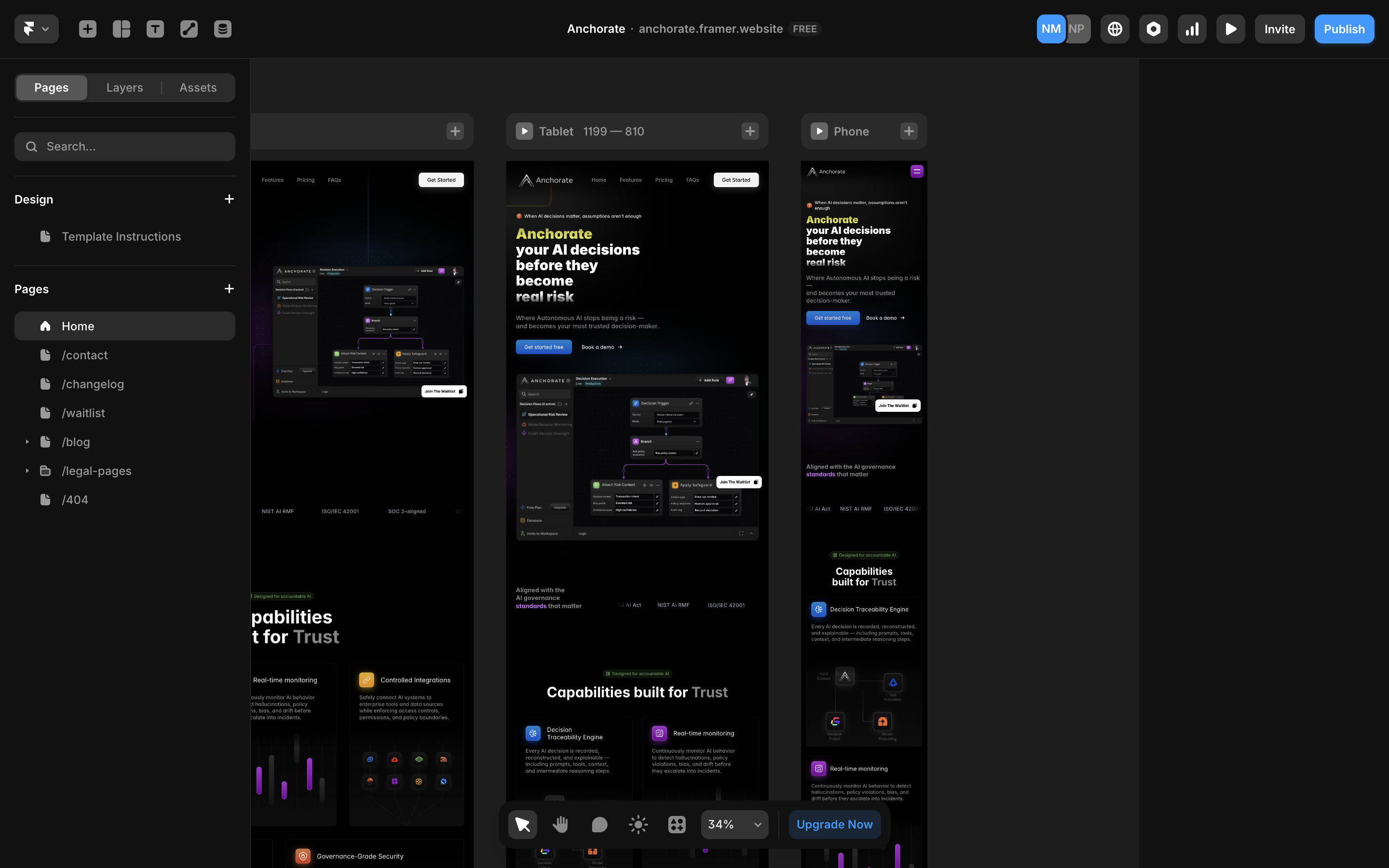Switch to the Layers tab
The image size is (1389, 868).
tap(124, 87)
